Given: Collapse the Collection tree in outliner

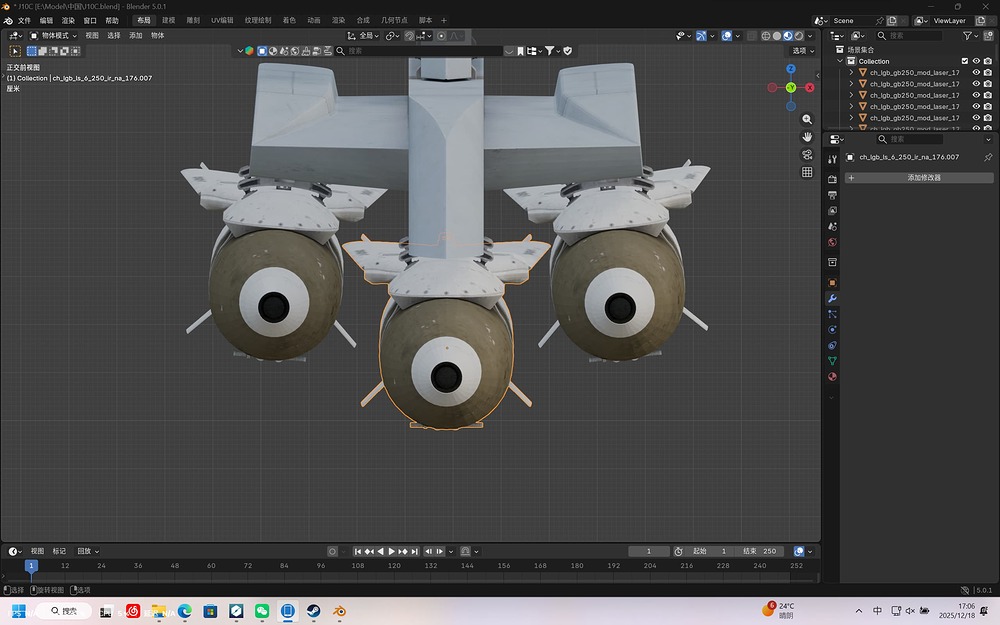Looking at the screenshot, I should 840,61.
